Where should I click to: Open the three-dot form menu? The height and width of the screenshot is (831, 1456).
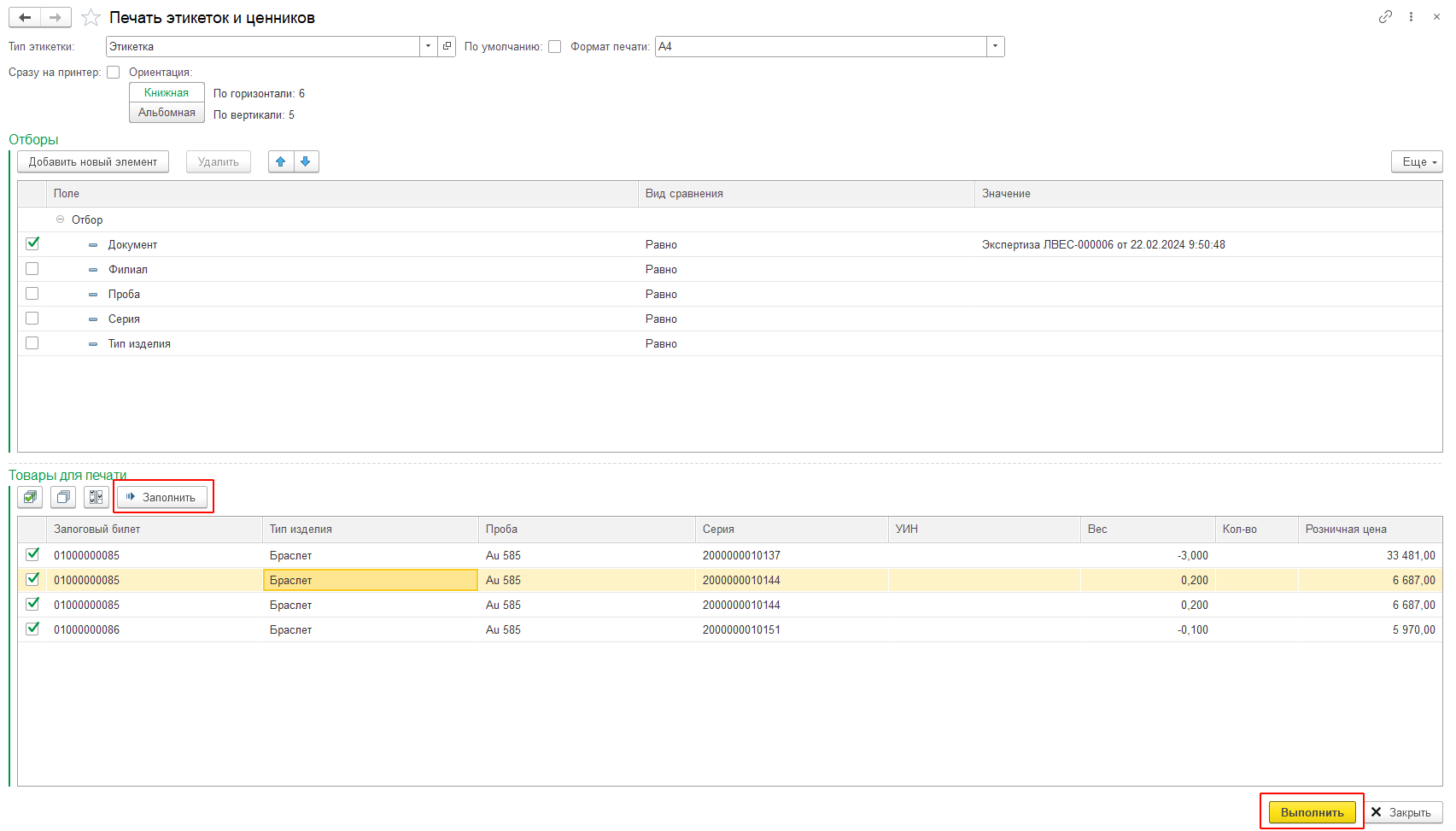coord(1411,17)
